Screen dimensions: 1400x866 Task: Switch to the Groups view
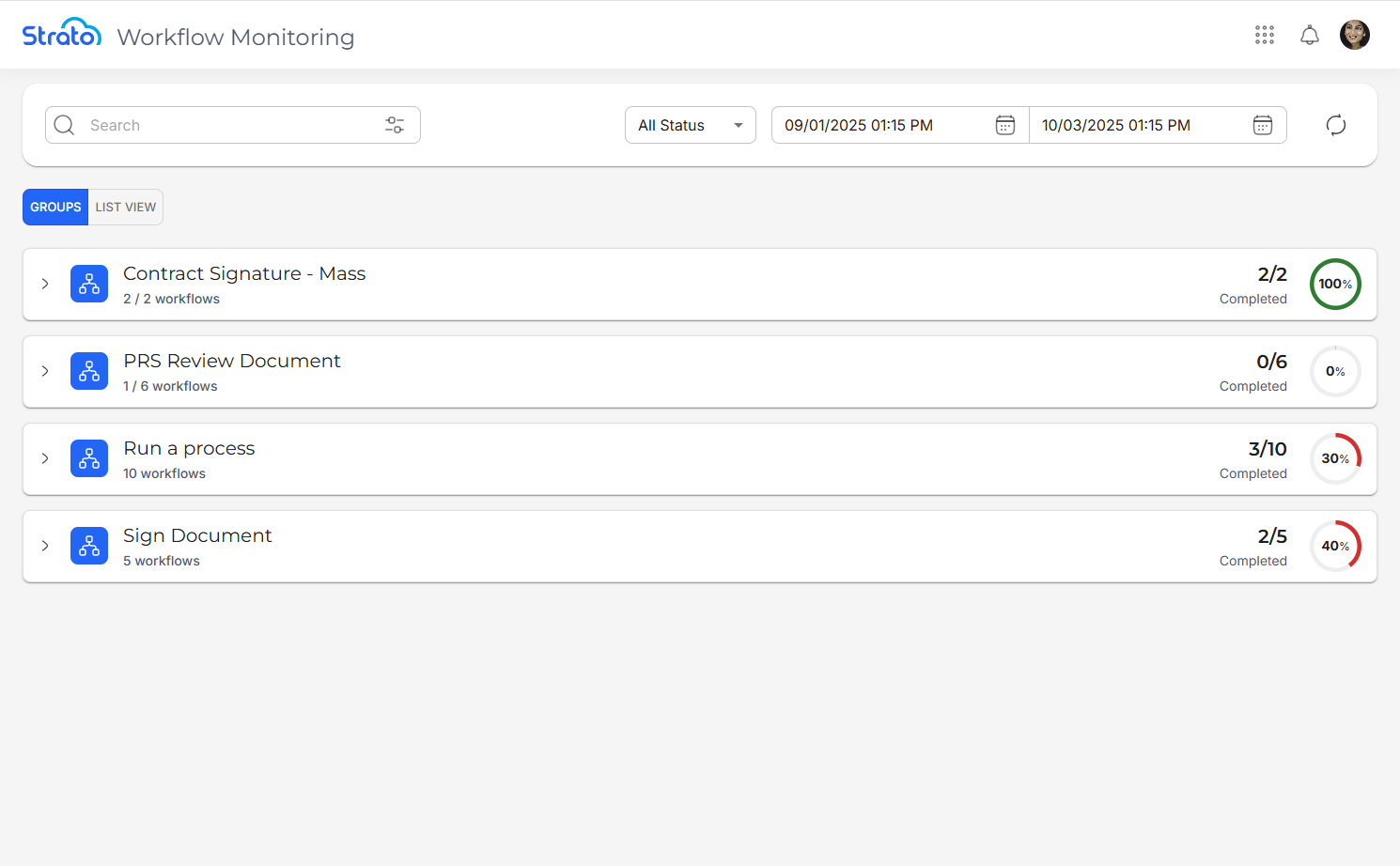click(x=55, y=208)
